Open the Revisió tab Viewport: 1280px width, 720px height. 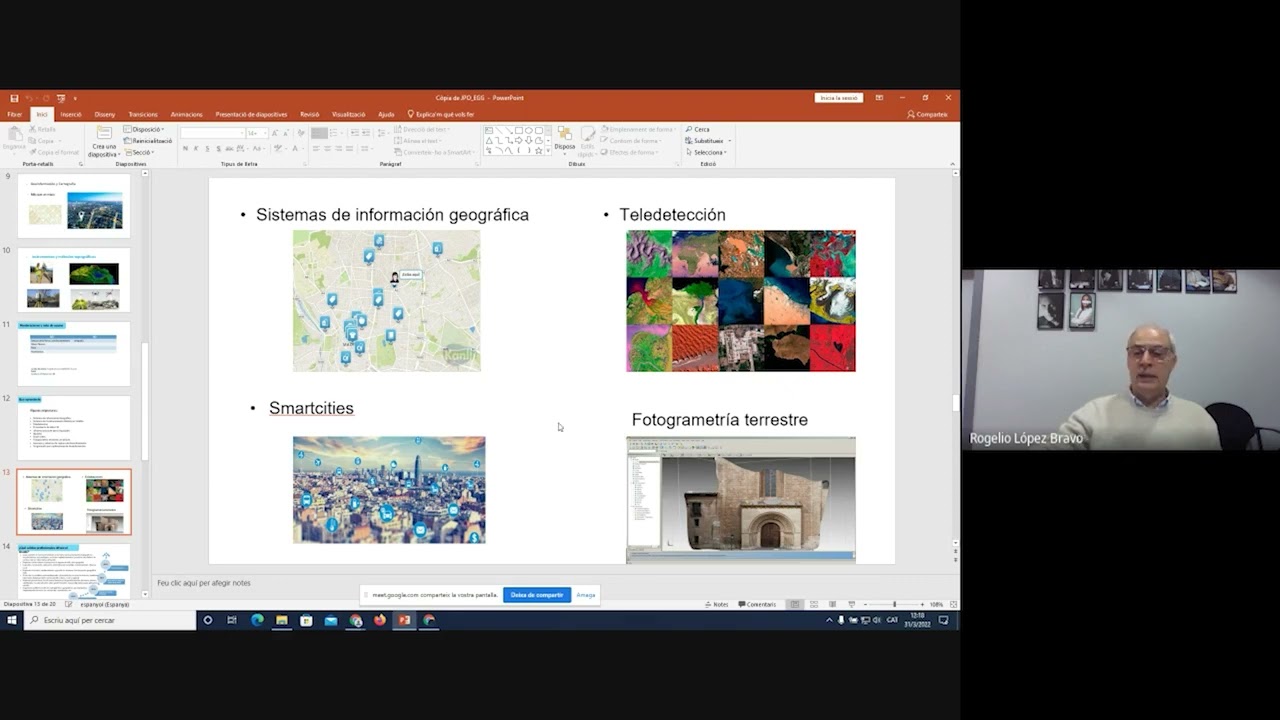310,114
